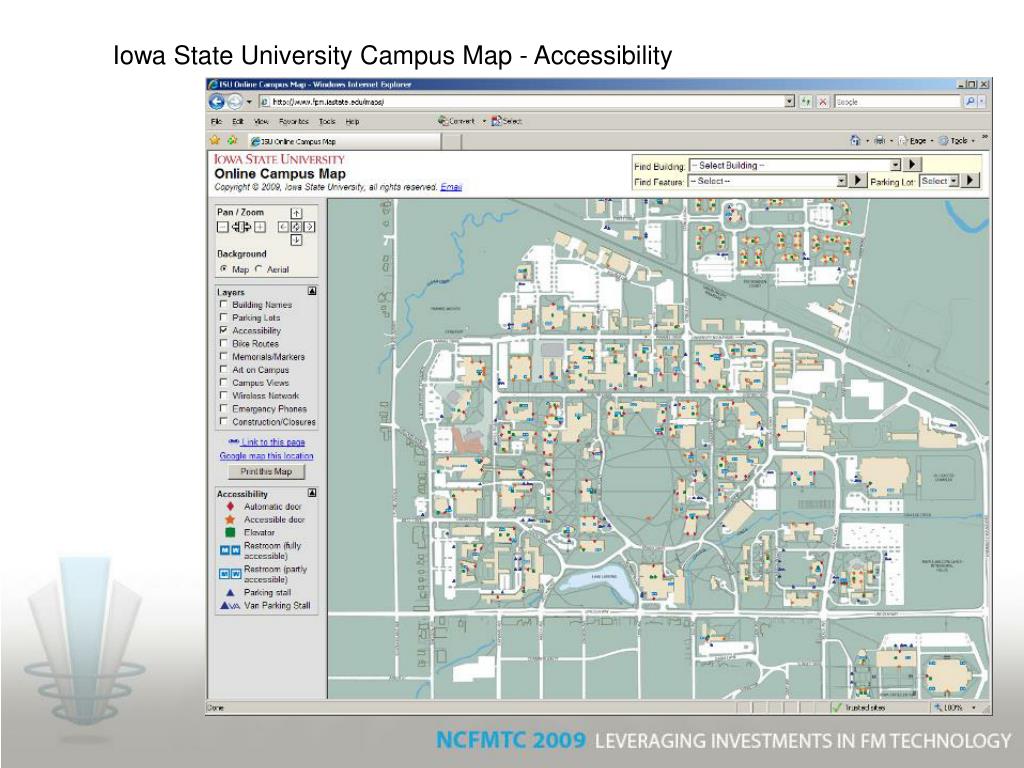Click the Home icon in command bar
The image size is (1024, 768).
pyautogui.click(x=856, y=140)
